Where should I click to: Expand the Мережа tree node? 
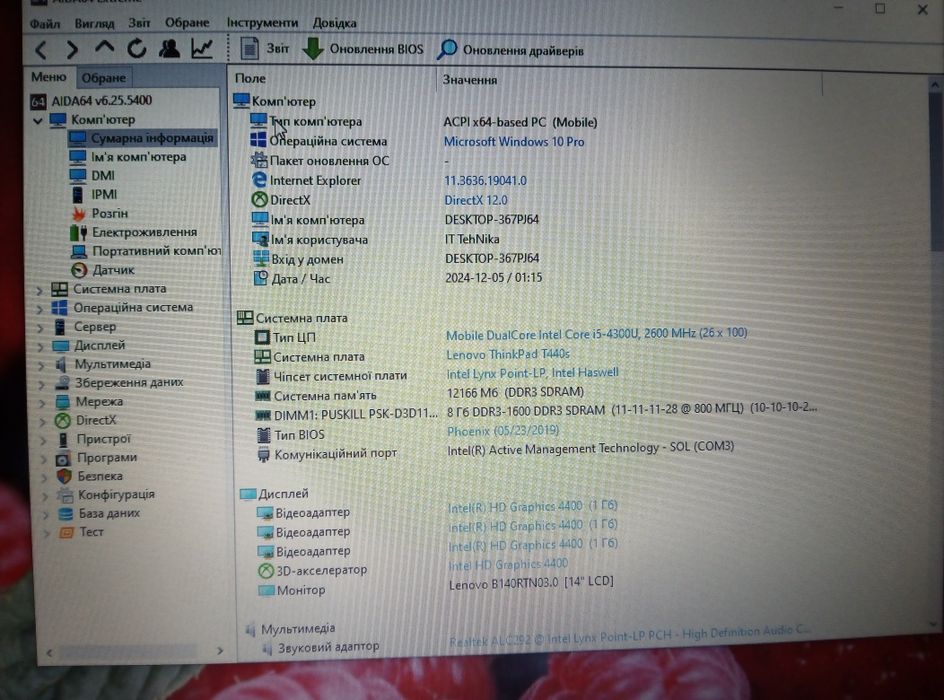point(43,403)
